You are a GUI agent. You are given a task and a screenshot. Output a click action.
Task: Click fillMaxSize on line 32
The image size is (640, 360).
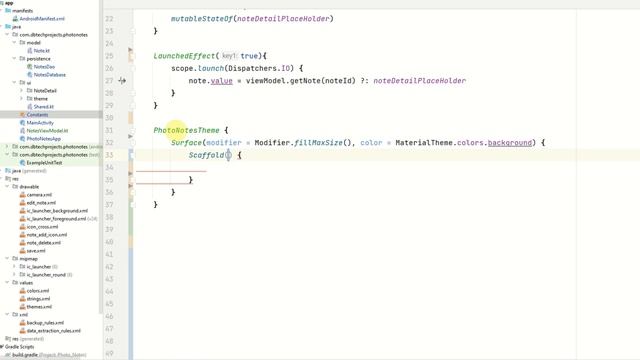tap(318, 143)
